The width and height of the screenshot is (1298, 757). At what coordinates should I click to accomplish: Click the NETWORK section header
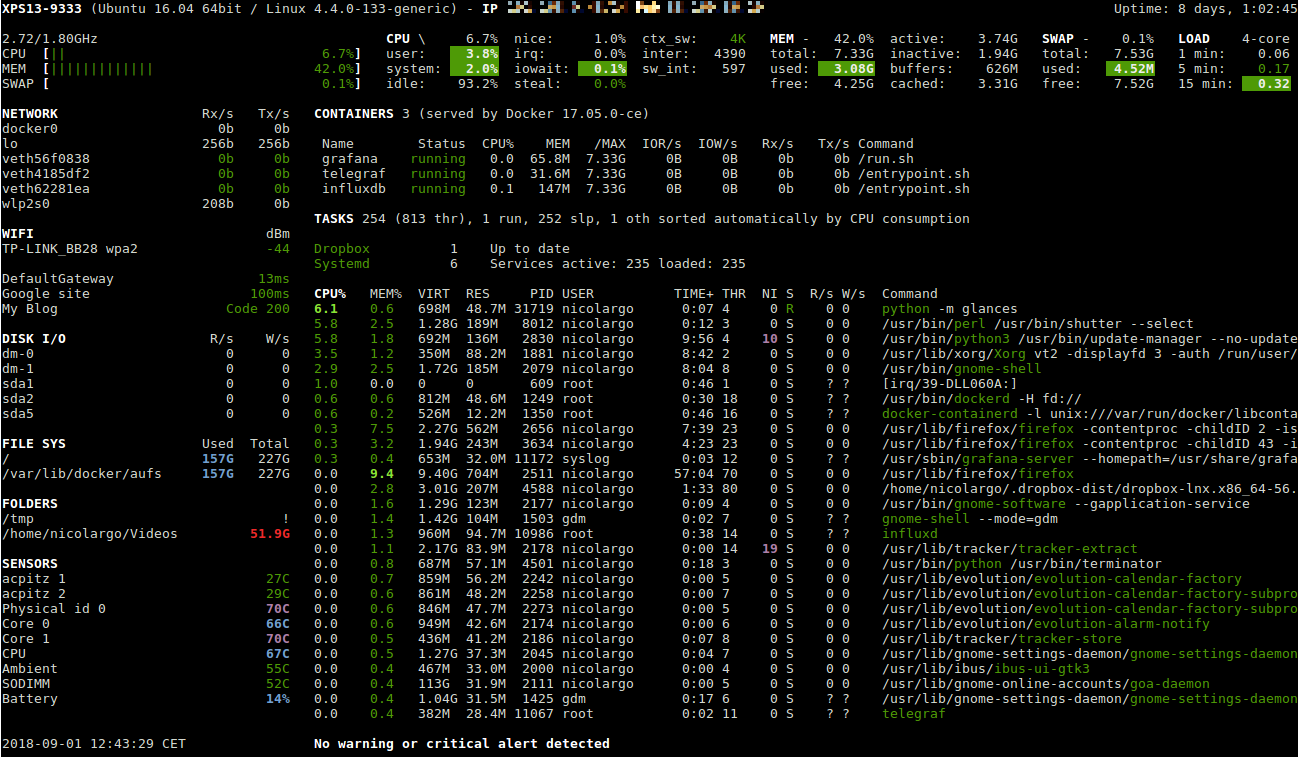[x=30, y=114]
